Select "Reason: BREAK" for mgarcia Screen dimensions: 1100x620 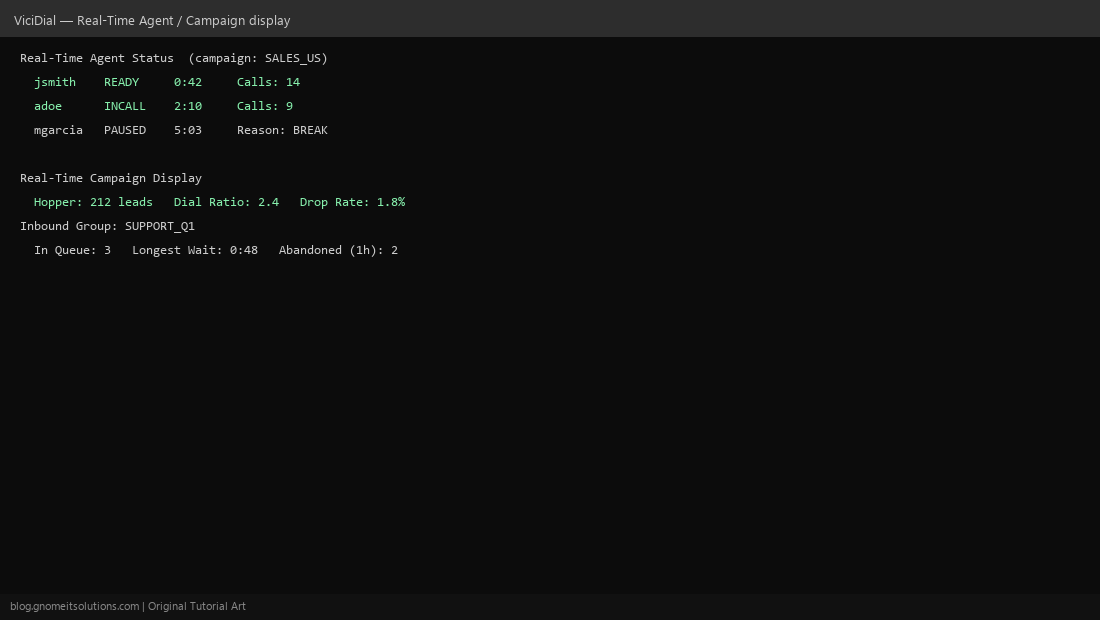283,130
